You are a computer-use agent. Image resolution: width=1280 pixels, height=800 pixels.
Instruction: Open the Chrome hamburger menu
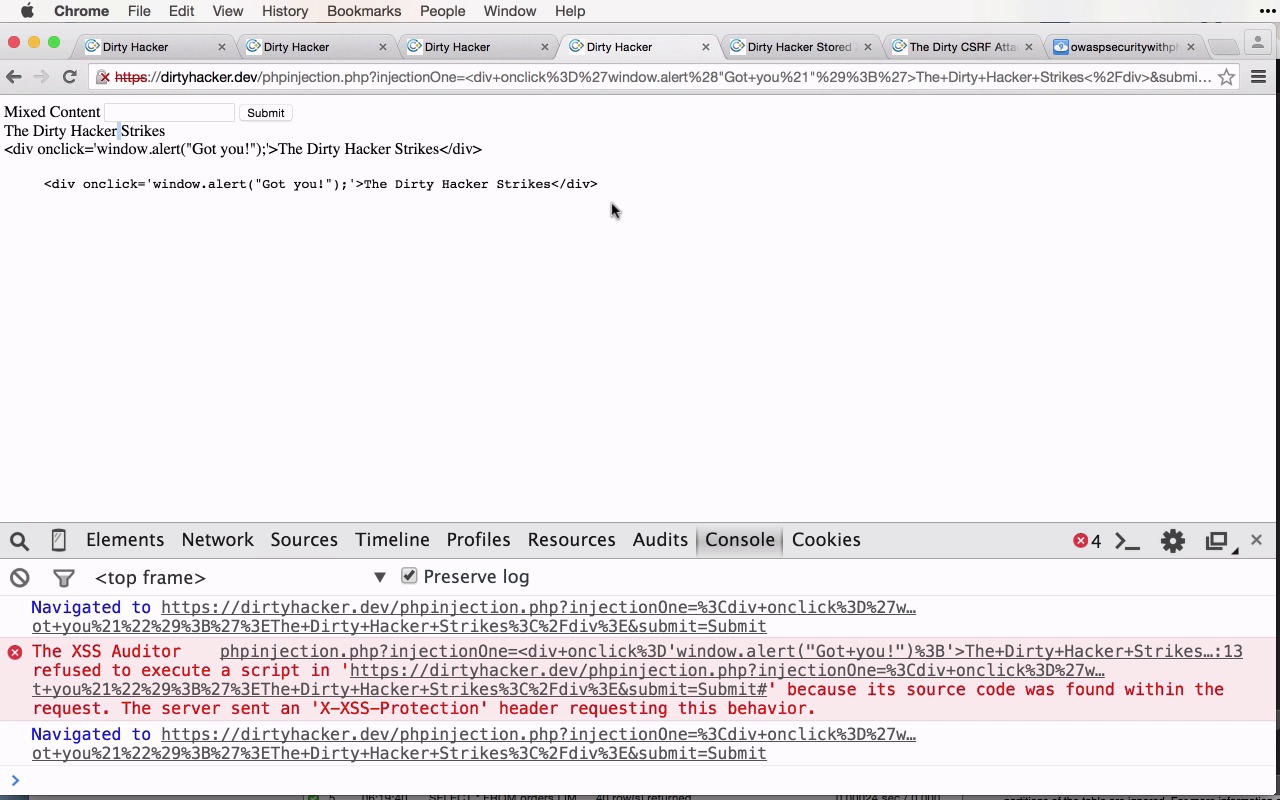(x=1259, y=77)
